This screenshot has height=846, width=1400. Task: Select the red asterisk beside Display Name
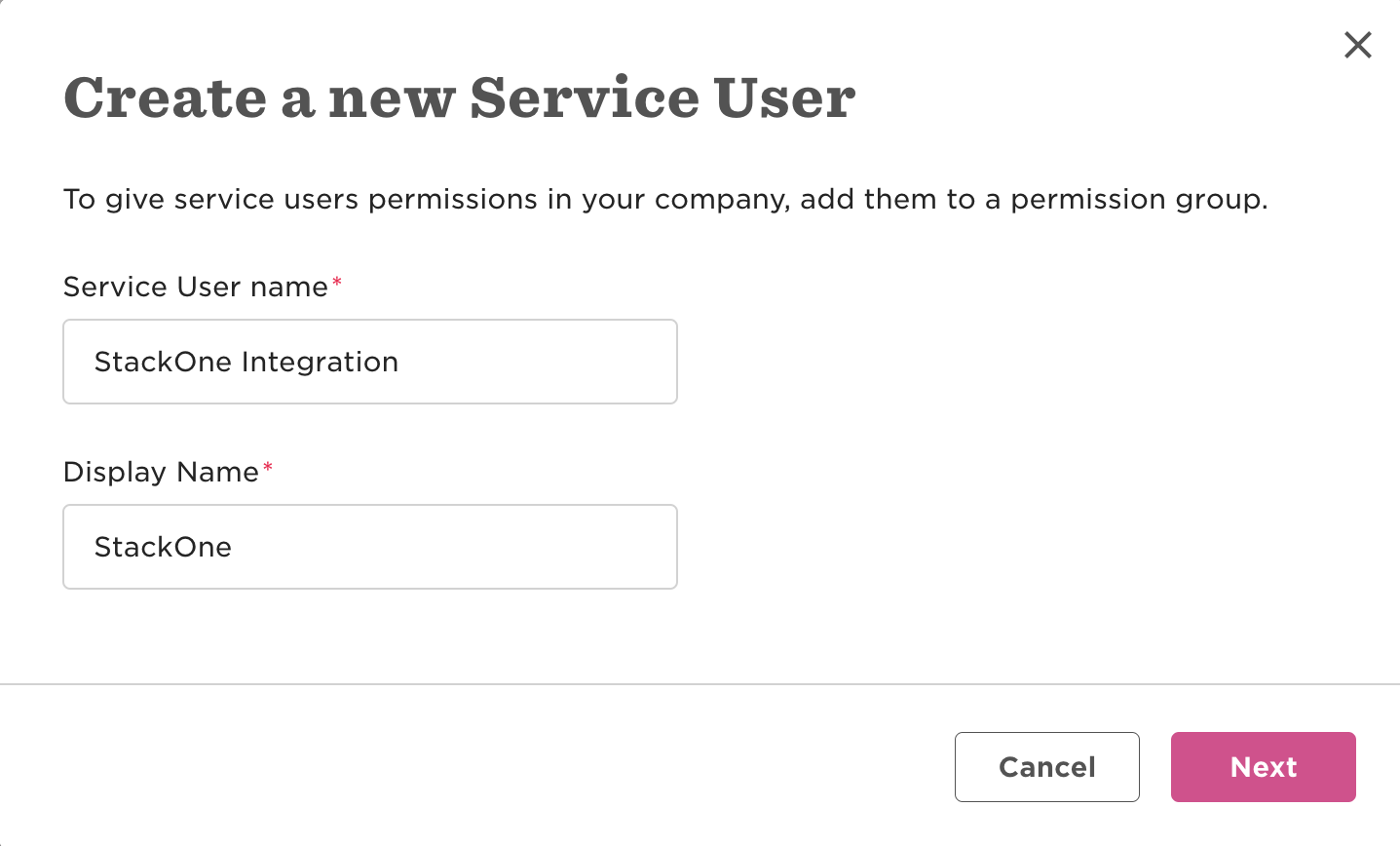[x=268, y=467]
